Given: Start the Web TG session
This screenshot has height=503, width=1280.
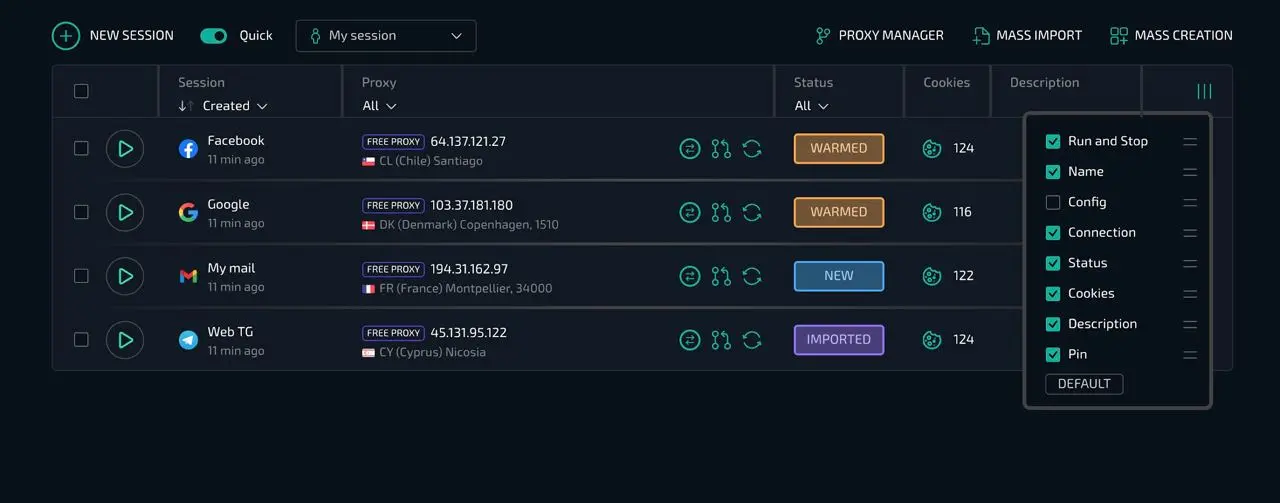Looking at the screenshot, I should pyautogui.click(x=125, y=340).
